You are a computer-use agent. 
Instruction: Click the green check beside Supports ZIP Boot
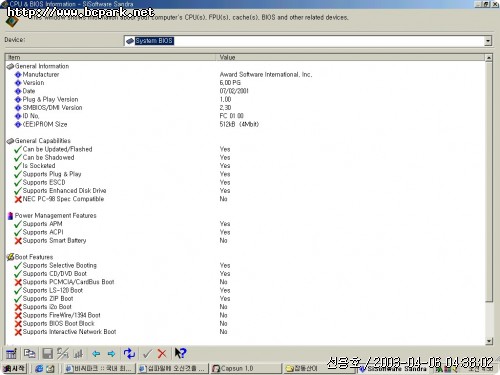18,299
